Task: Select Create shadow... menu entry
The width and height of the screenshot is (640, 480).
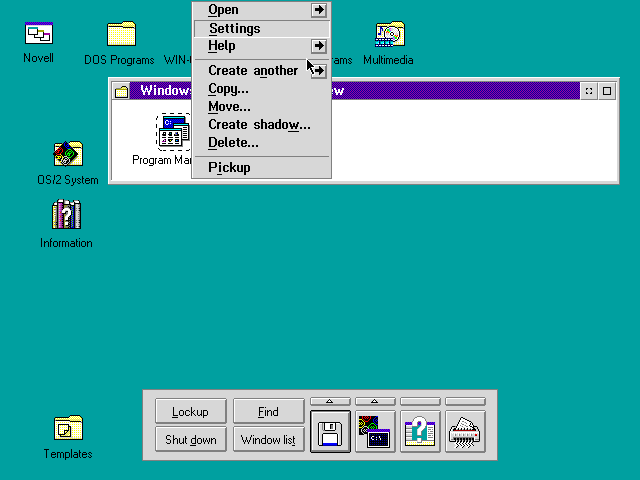Action: pos(262,125)
